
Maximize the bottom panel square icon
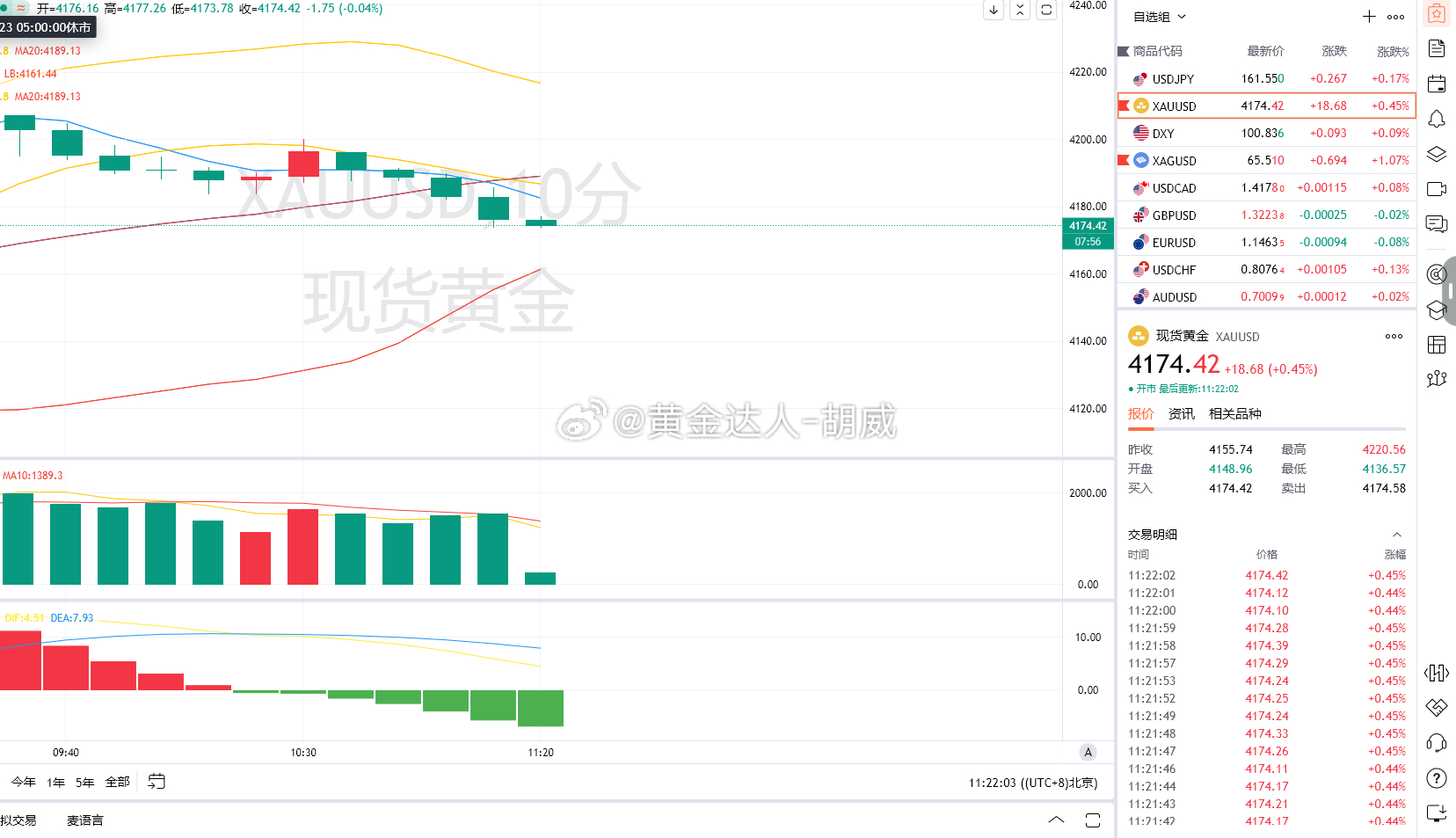[1093, 820]
